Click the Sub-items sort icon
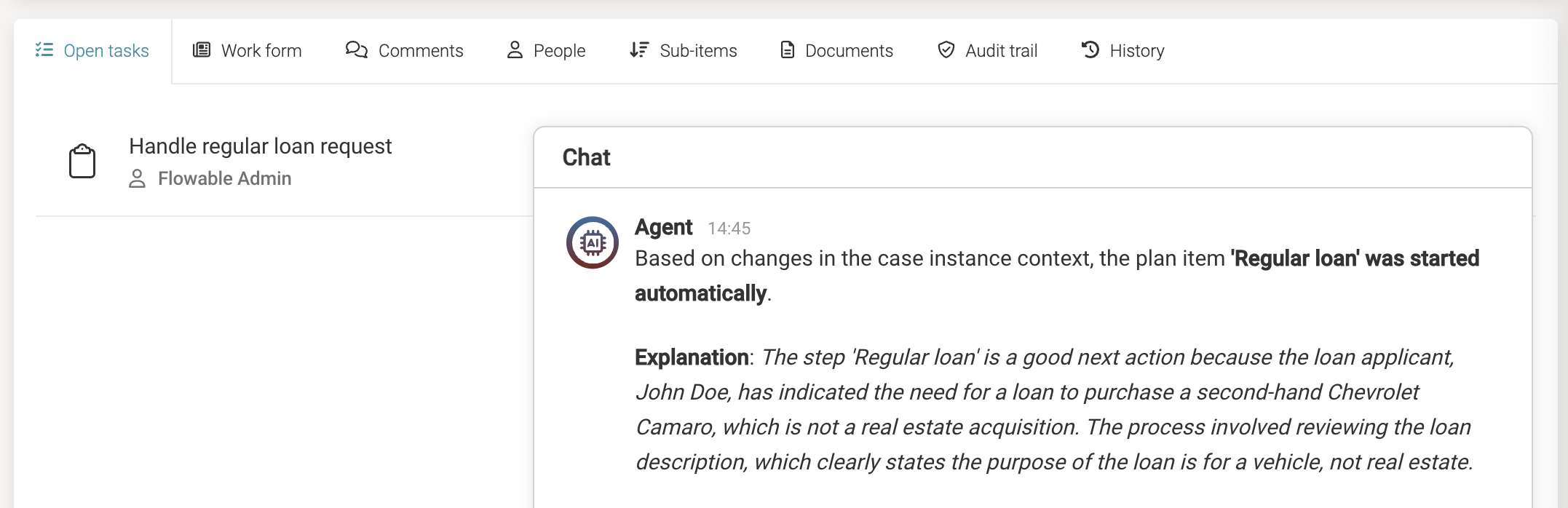Viewport: 1568px width, 508px height. click(x=638, y=49)
